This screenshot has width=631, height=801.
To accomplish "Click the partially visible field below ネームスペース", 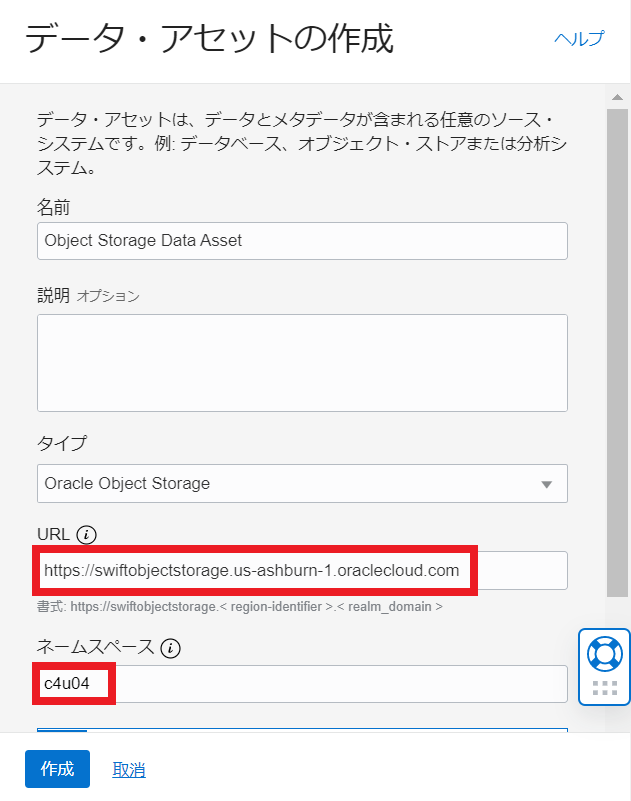I will (302, 731).
